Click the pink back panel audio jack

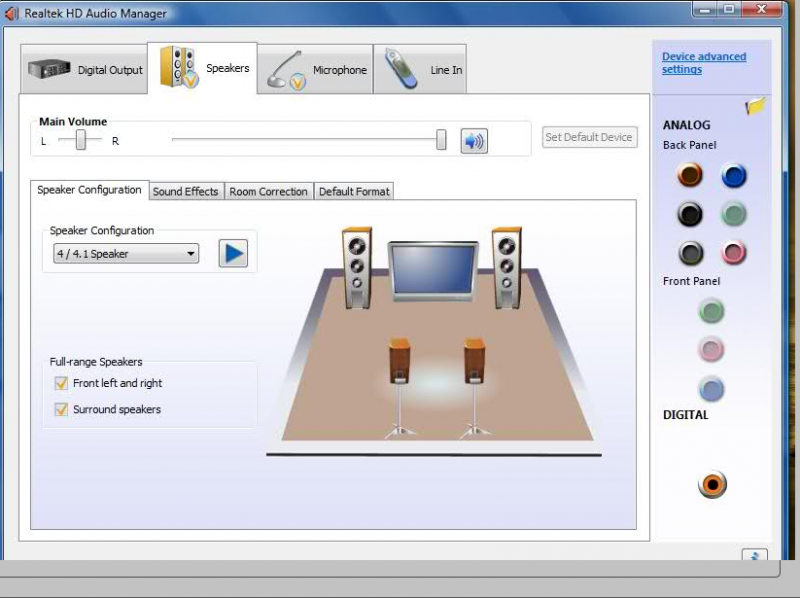click(733, 252)
